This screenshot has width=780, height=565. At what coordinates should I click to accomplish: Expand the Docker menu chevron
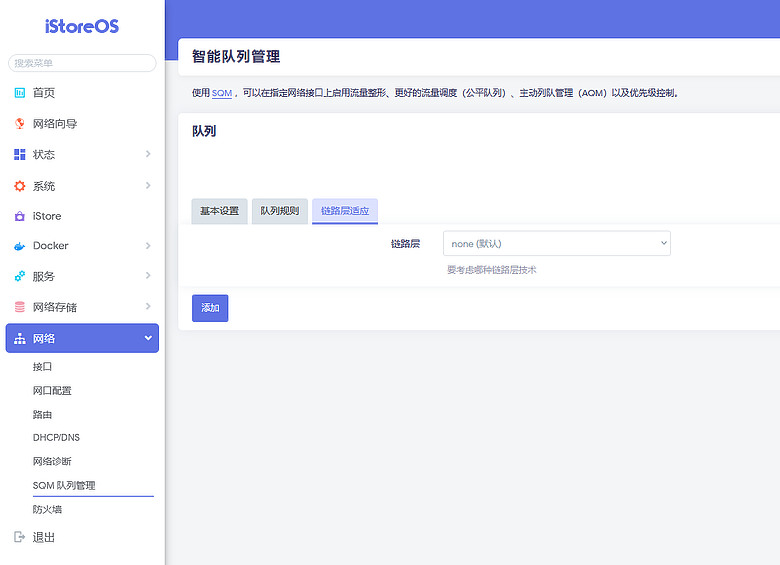tap(148, 246)
